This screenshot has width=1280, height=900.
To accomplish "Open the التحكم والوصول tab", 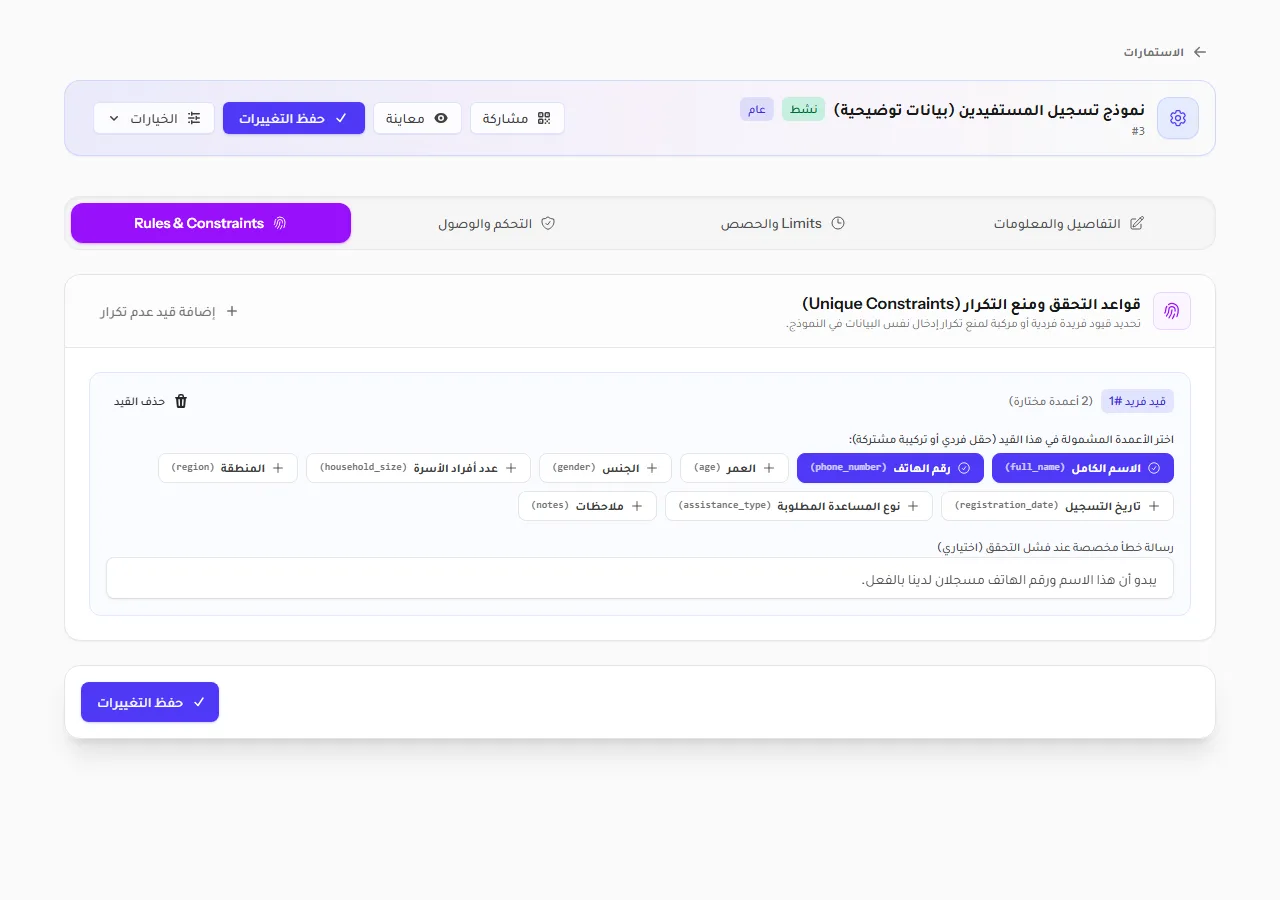I will [497, 223].
